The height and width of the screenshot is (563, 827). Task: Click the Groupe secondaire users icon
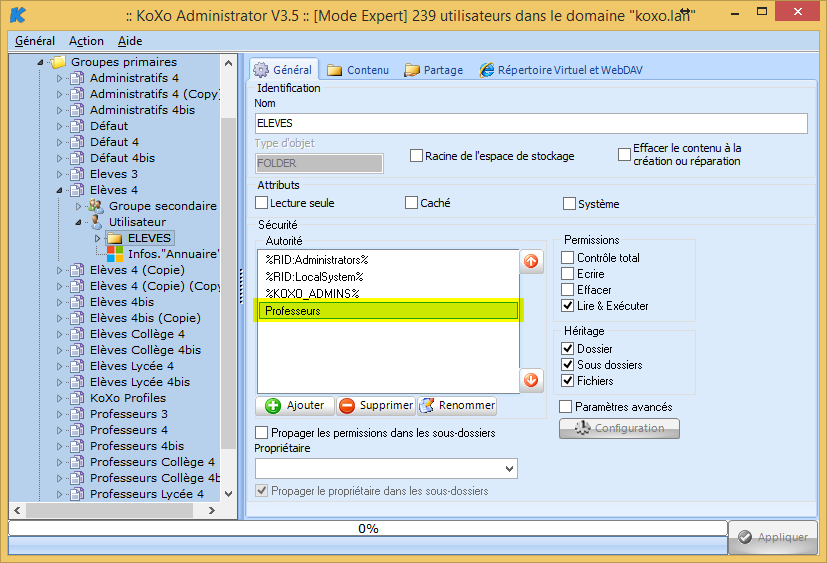(96, 206)
